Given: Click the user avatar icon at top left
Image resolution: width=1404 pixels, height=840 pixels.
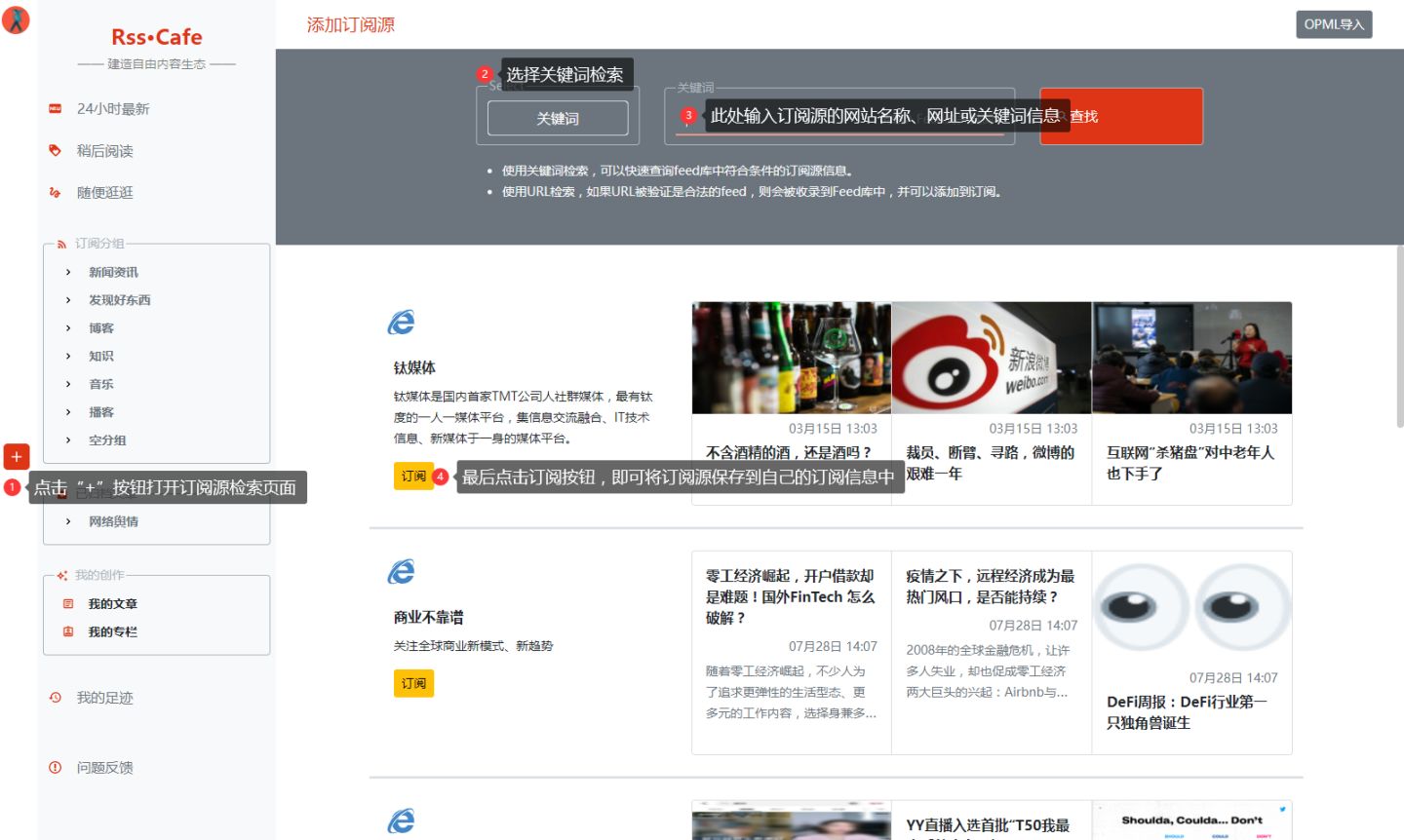Looking at the screenshot, I should click(17, 20).
